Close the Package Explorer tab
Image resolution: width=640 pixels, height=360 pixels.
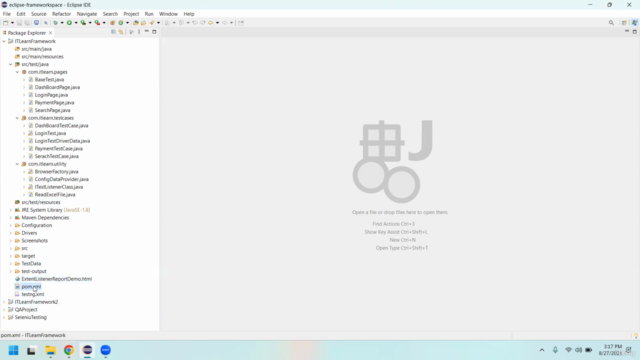51,33
